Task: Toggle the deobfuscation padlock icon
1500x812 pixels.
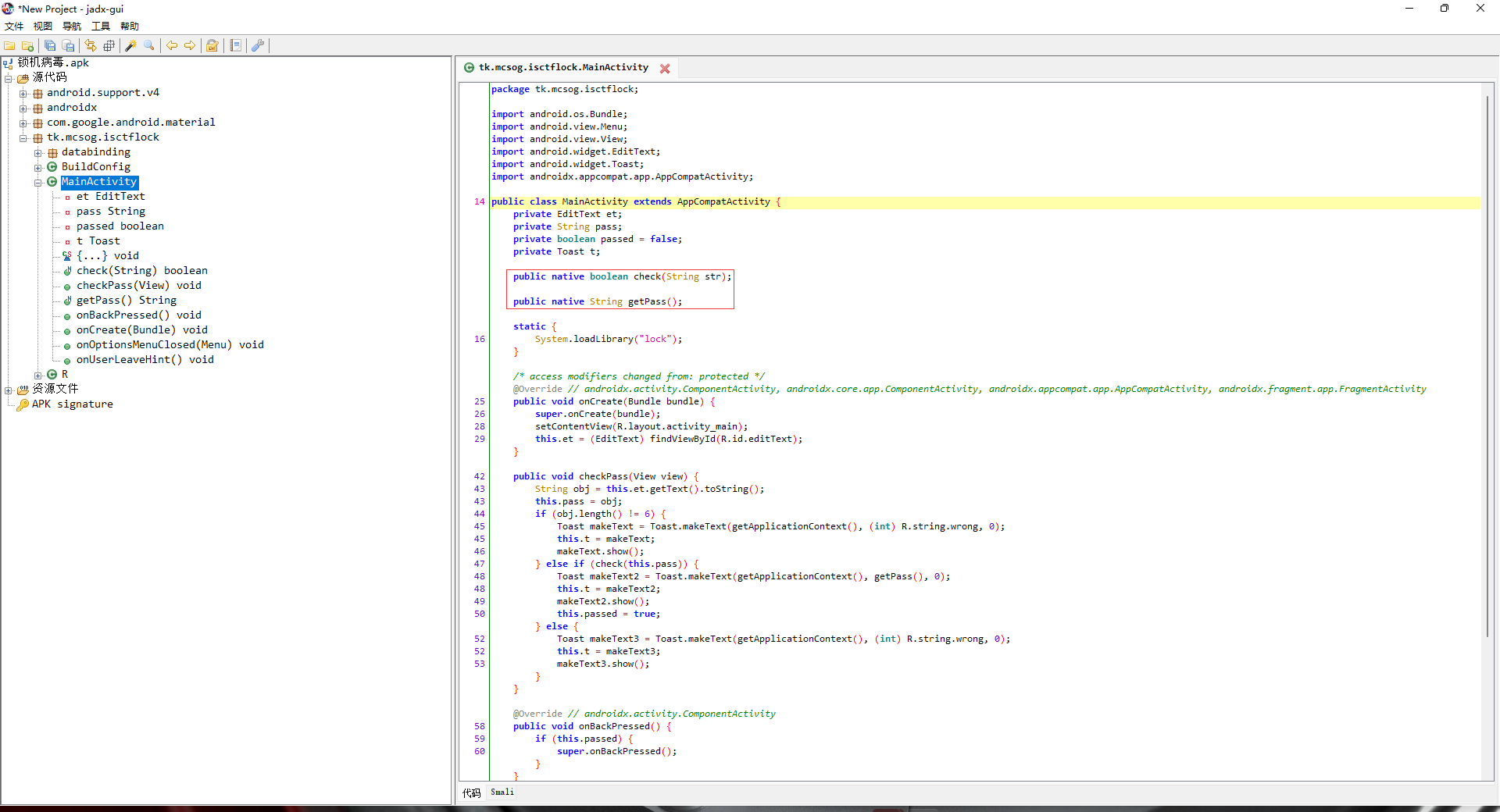Action: tap(212, 46)
